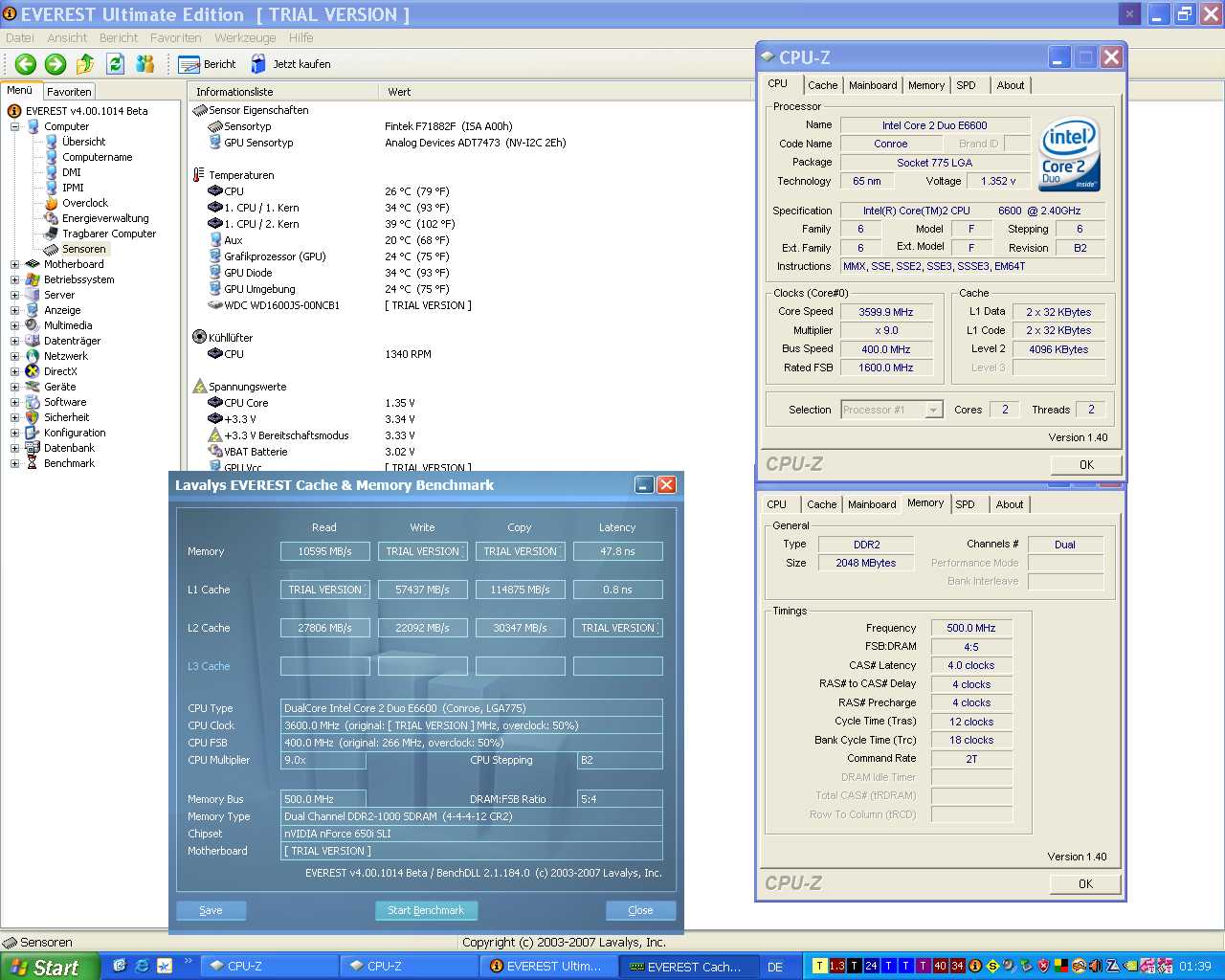This screenshot has width=1225, height=980.
Task: Expand the Server tree node
Action: point(14,295)
